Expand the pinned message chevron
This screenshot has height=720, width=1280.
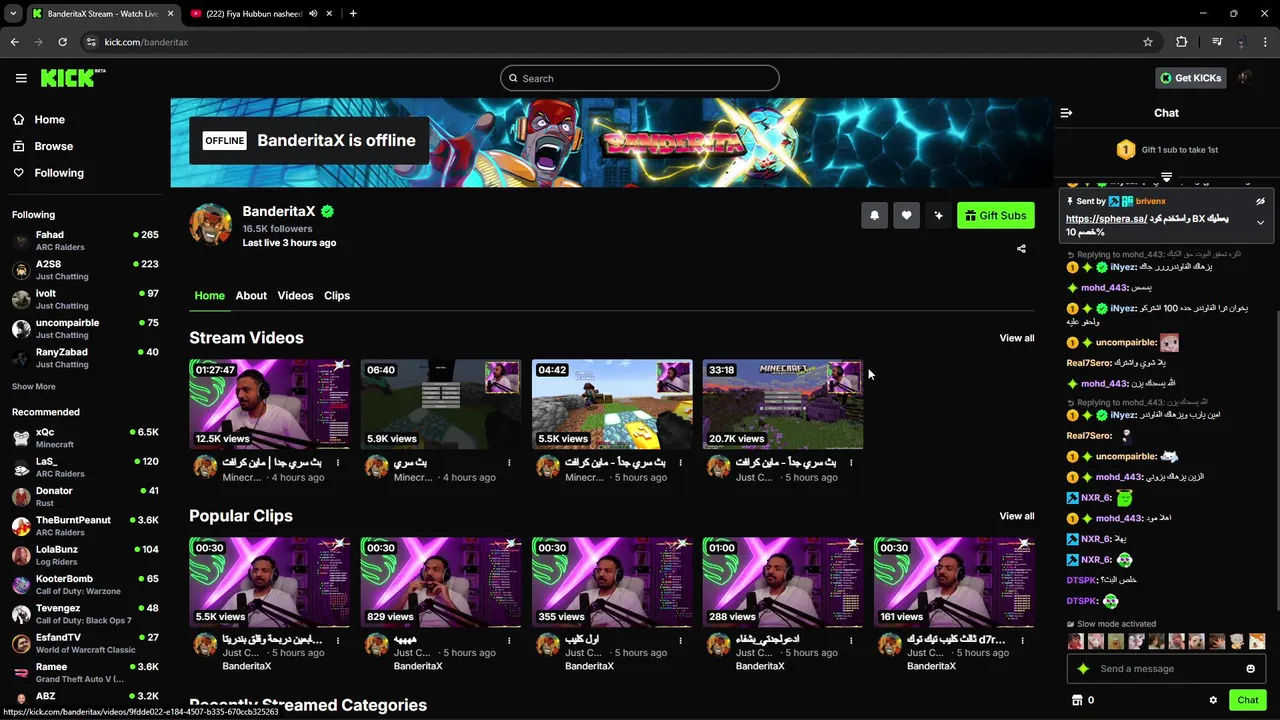tap(1260, 223)
